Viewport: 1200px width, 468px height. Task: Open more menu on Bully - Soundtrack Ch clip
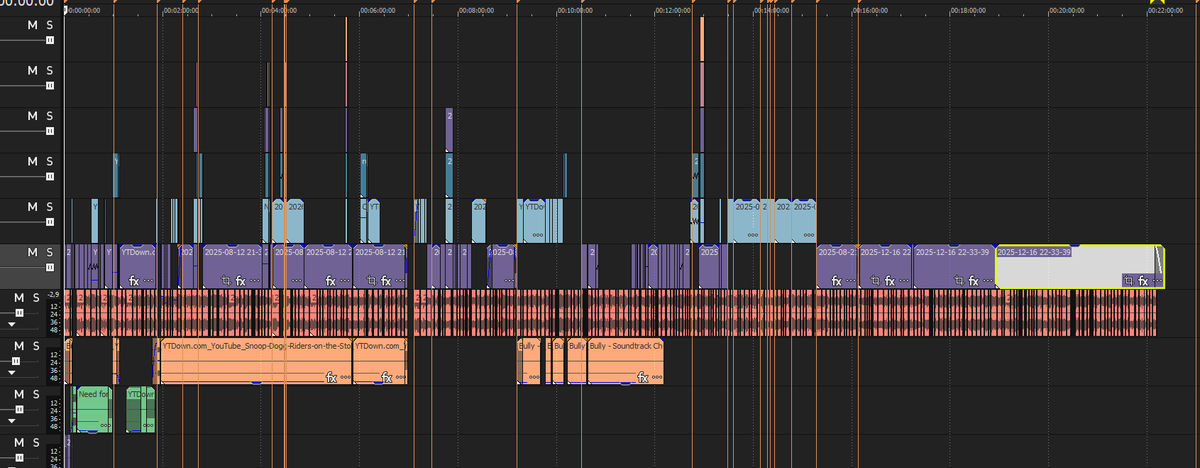[x=655, y=378]
